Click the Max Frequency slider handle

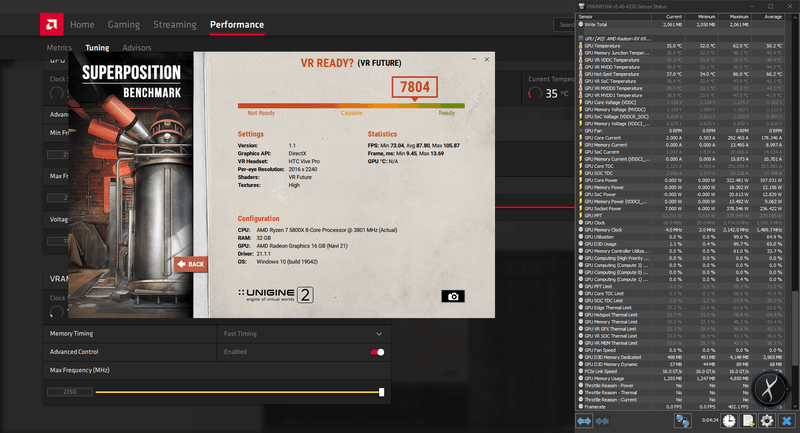[x=381, y=392]
